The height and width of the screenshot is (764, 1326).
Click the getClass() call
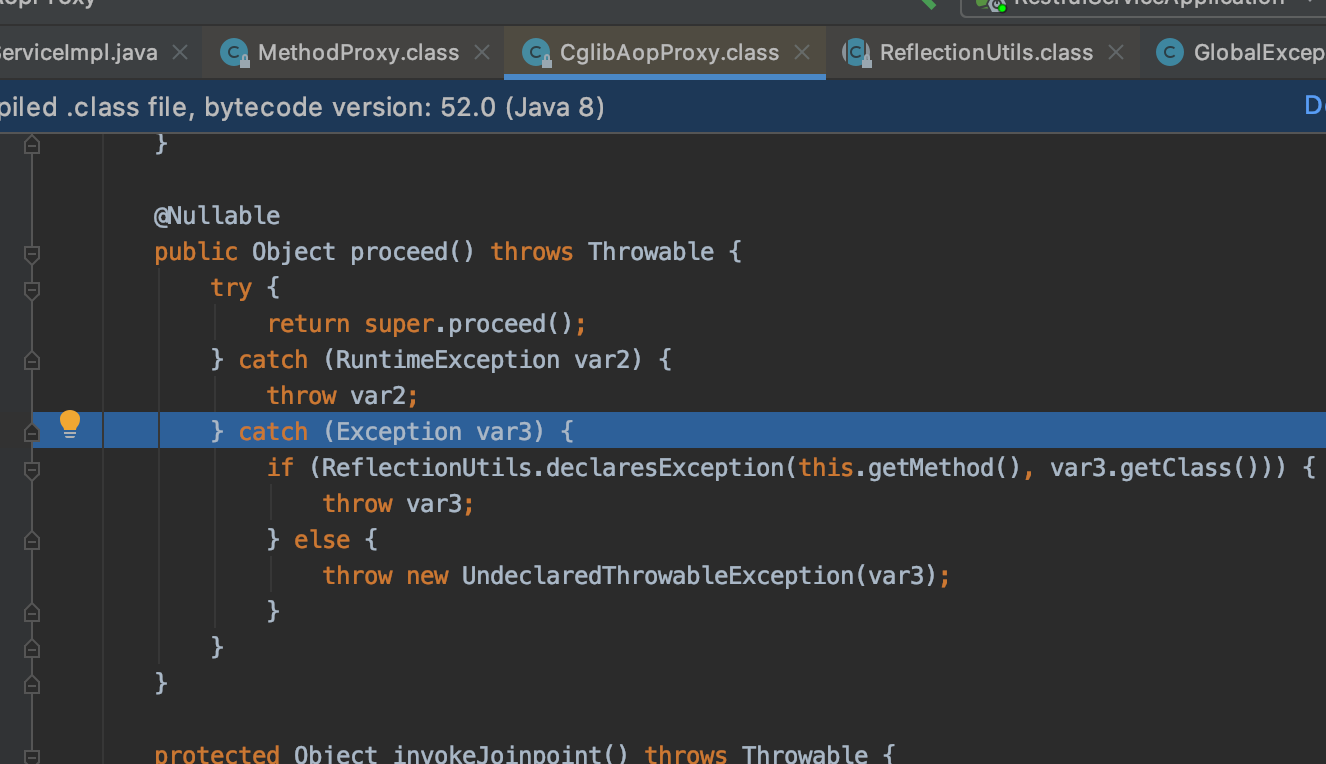1189,468
